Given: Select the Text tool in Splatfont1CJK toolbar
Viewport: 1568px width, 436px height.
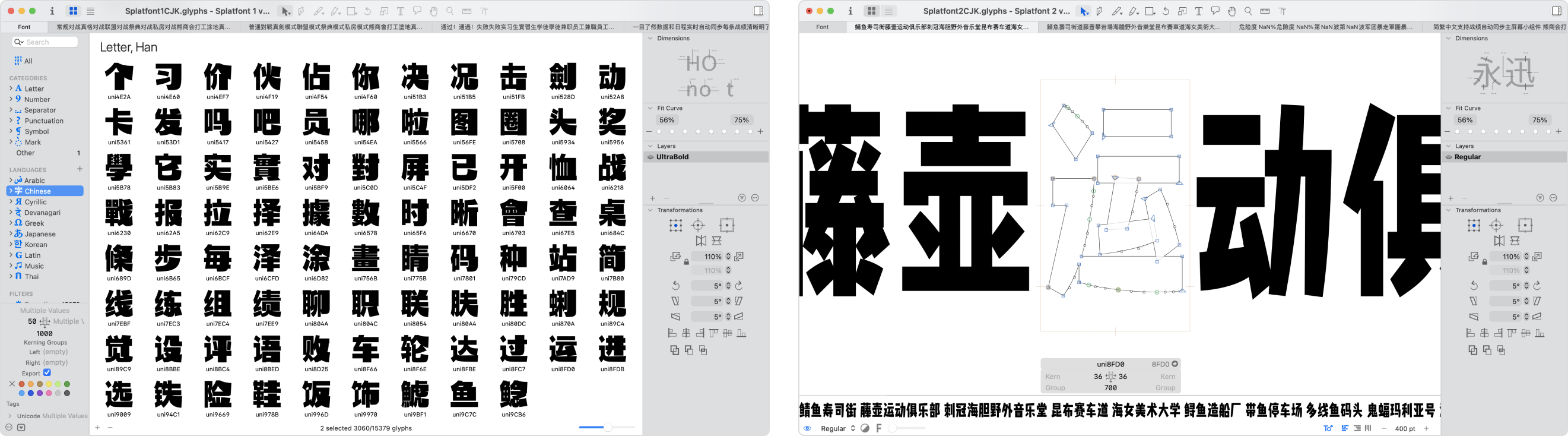Looking at the screenshot, I should [x=401, y=11].
